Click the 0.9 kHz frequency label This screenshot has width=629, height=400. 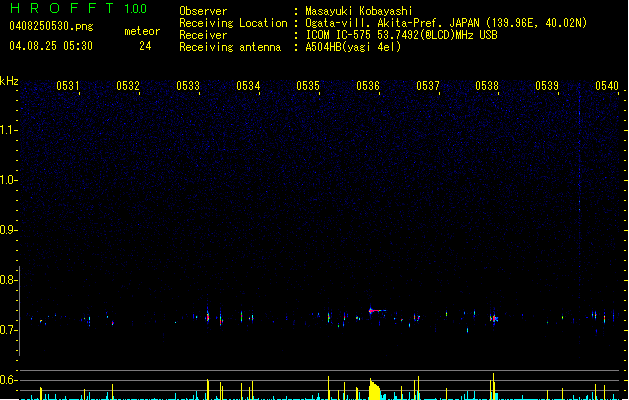(8, 230)
